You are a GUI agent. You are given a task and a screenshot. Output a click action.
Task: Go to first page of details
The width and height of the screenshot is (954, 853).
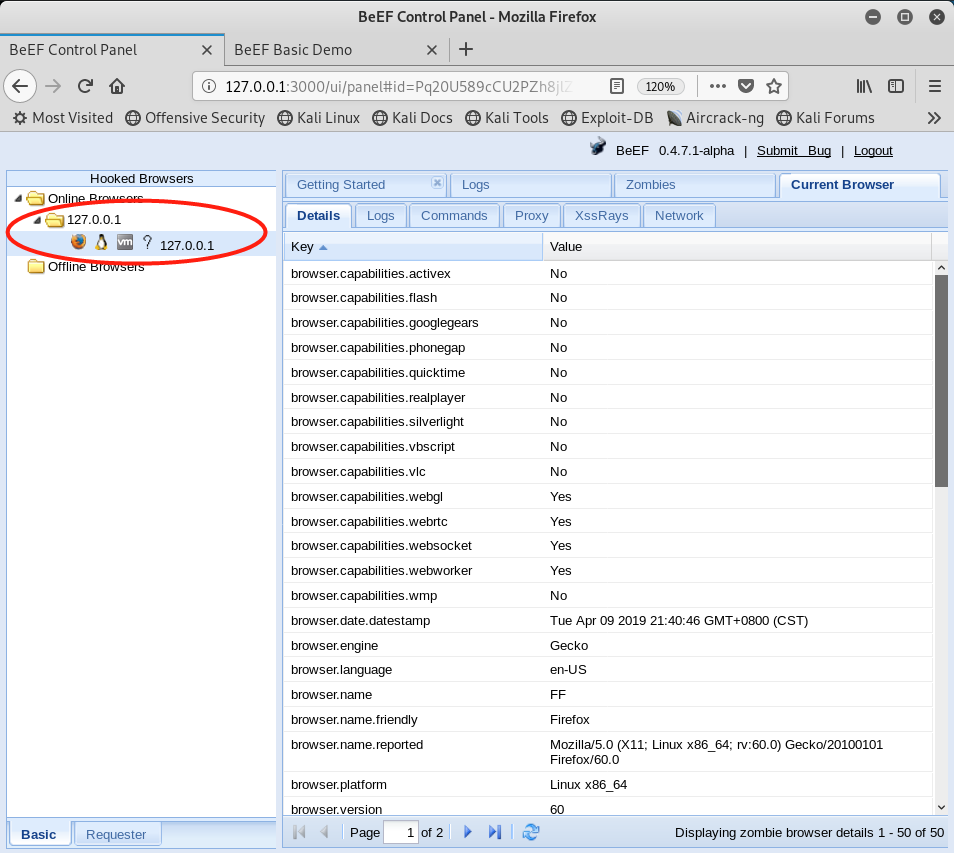point(299,832)
